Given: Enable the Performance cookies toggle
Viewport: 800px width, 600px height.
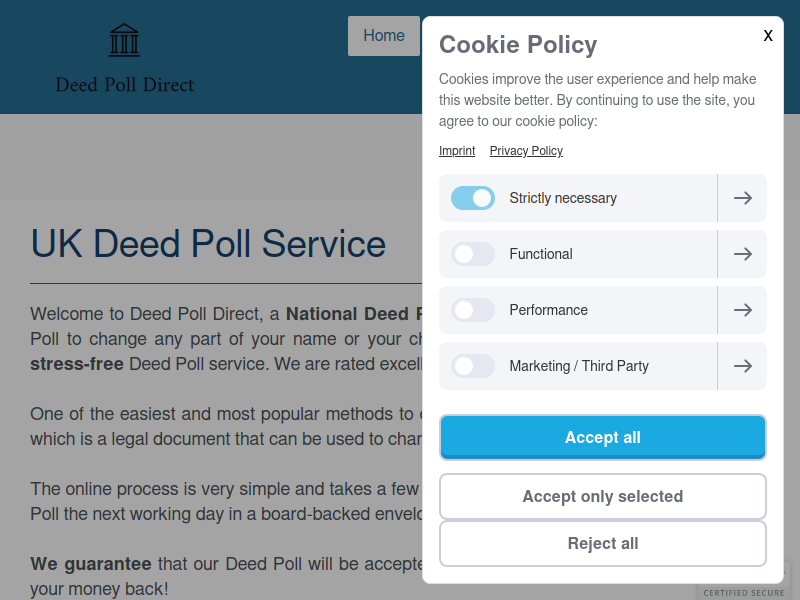Looking at the screenshot, I should [473, 310].
